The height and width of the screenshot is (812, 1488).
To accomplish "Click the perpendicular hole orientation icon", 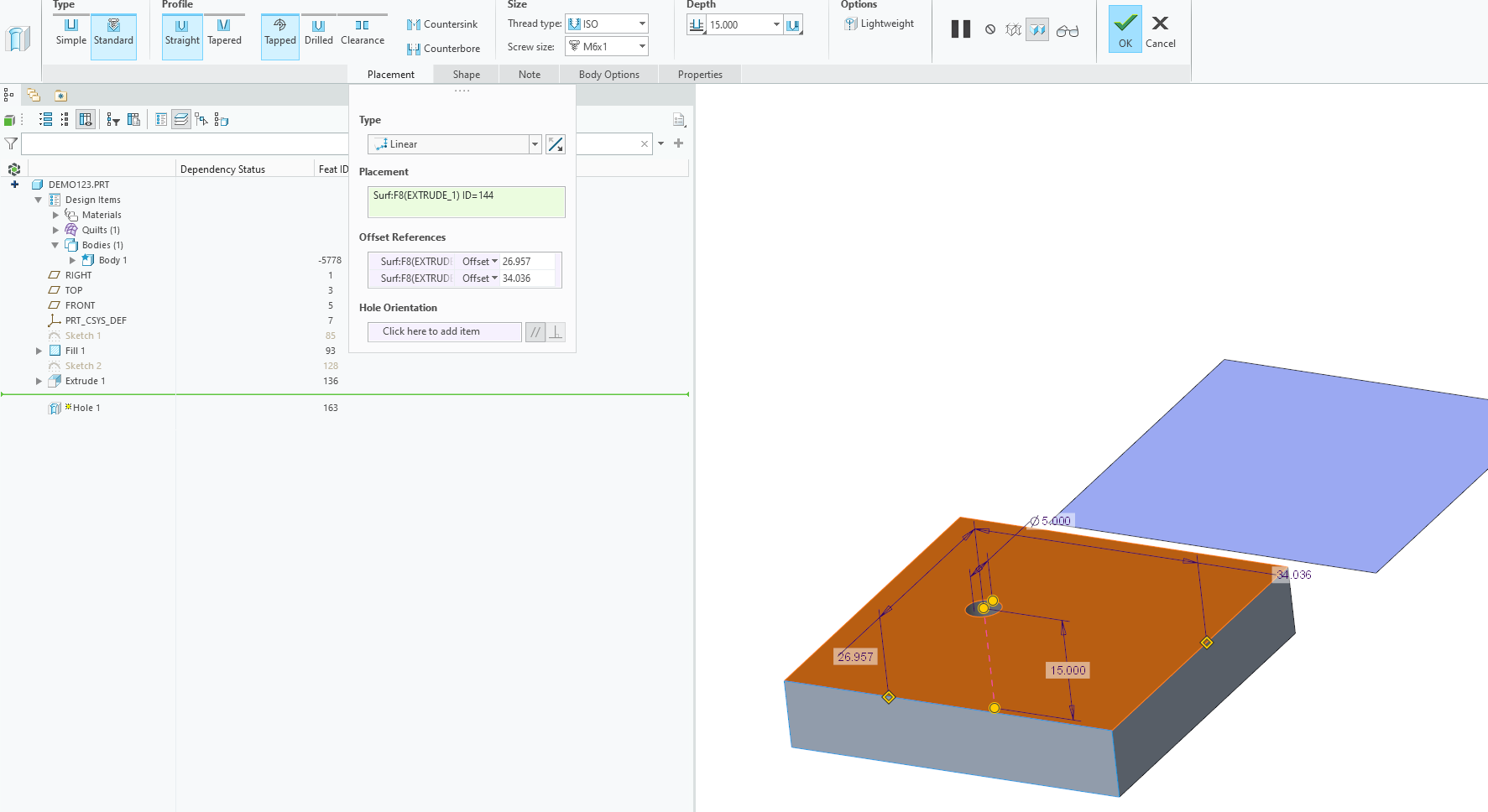I will [556, 332].
